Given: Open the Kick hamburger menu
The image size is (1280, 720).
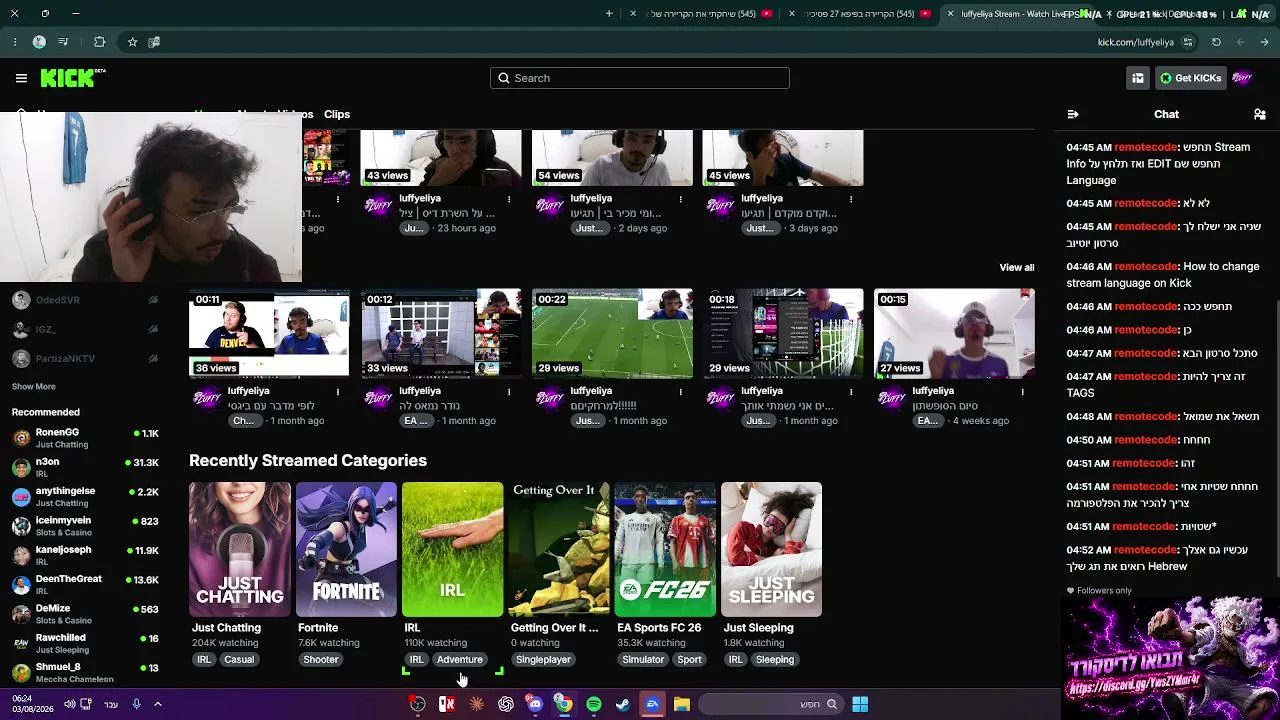Looking at the screenshot, I should click(21, 78).
